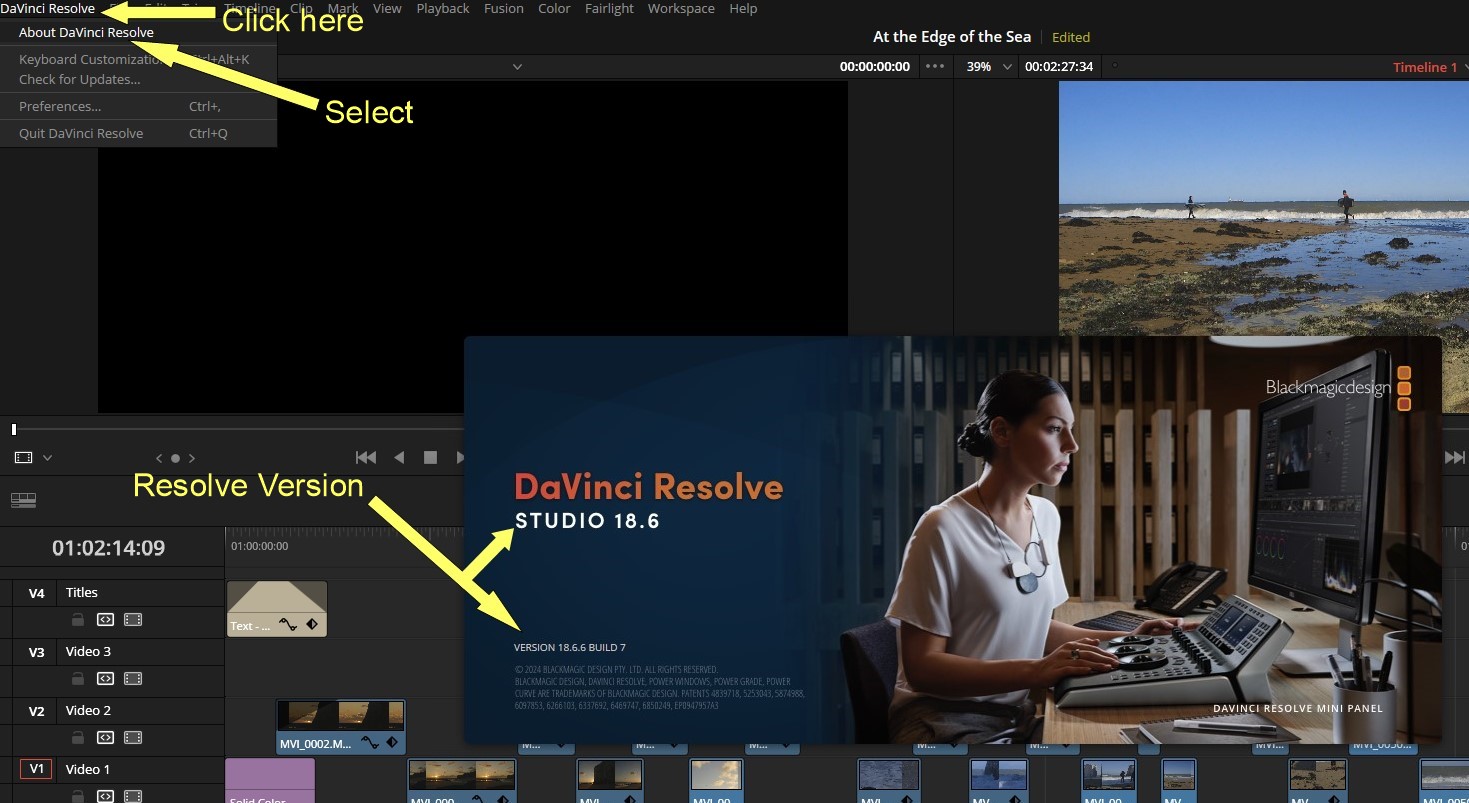
Task: Click the jog center dot control
Action: tap(175, 458)
